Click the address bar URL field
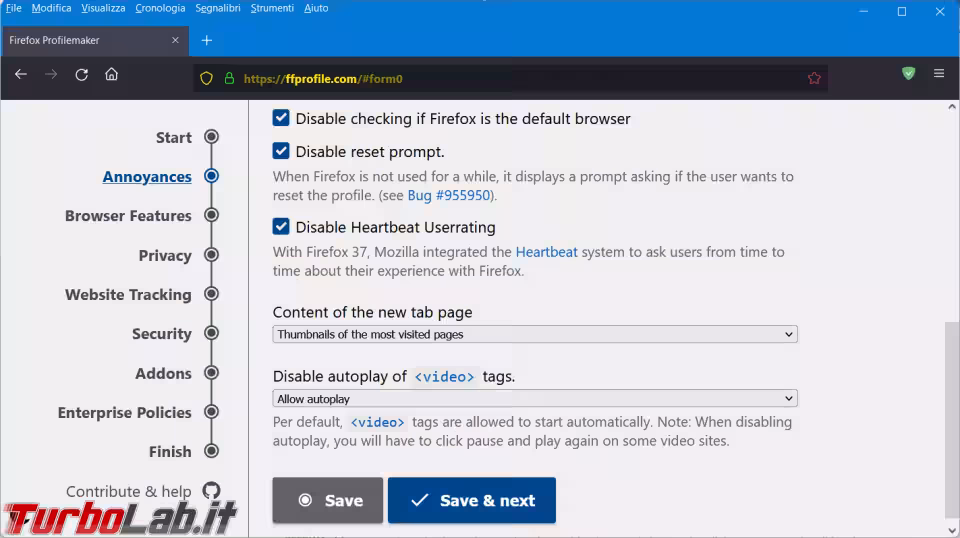960x538 pixels. click(x=511, y=78)
